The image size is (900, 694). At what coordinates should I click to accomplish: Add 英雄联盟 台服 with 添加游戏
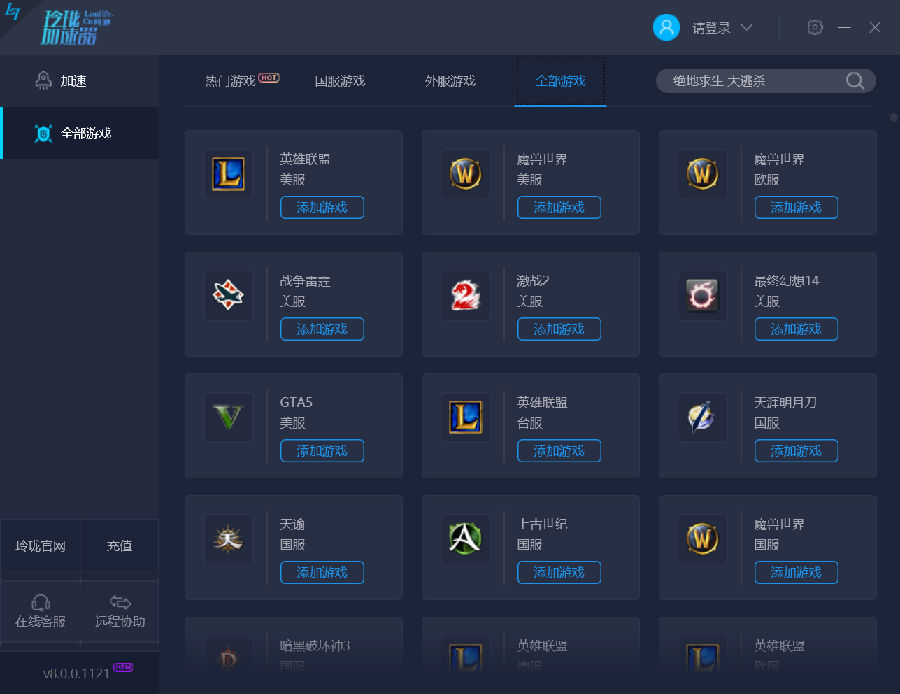pos(559,451)
